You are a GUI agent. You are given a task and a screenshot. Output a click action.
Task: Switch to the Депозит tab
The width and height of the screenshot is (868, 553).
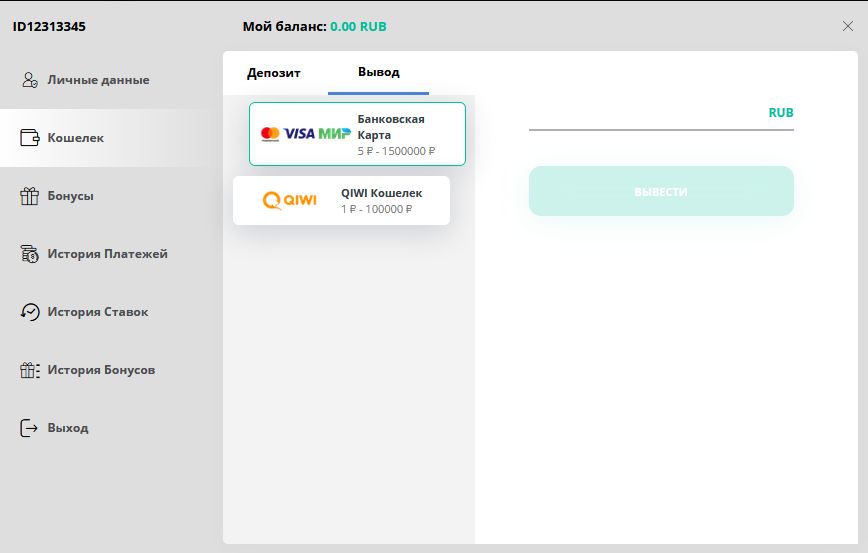click(274, 73)
